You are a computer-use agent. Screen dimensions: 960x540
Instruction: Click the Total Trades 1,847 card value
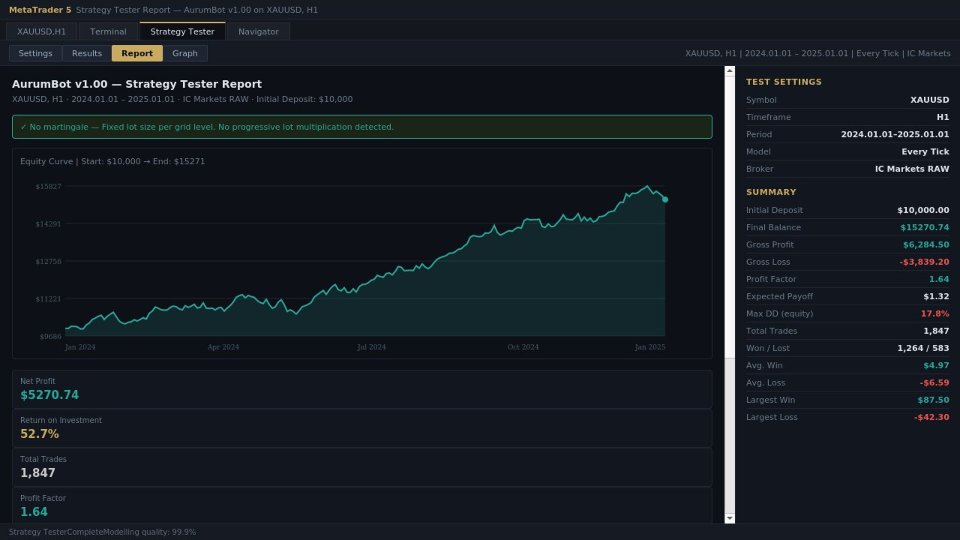pyautogui.click(x=38, y=473)
